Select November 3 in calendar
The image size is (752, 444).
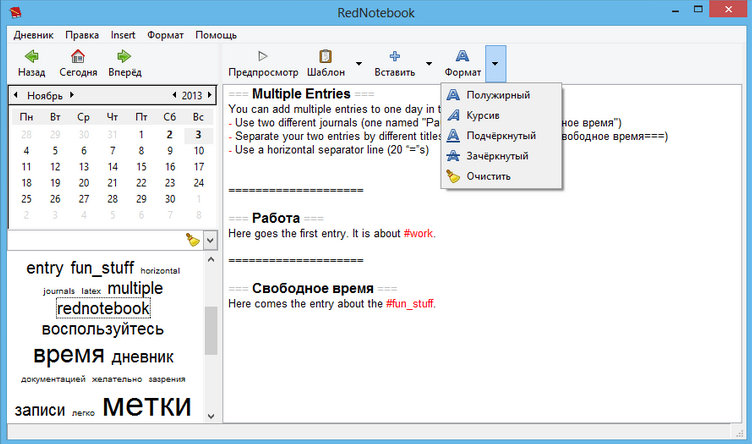(x=198, y=135)
